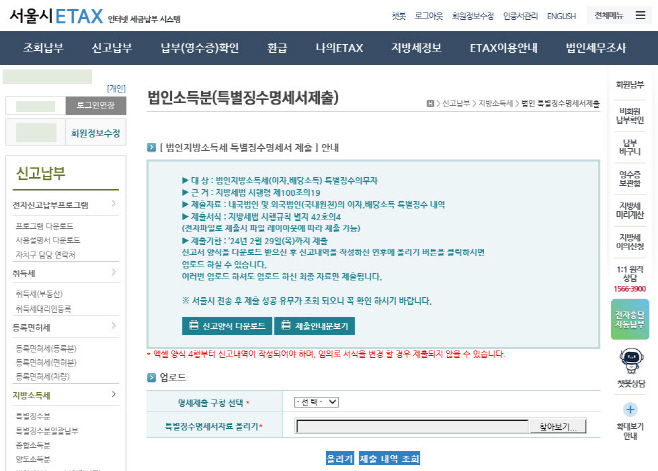Click the 신고양식 다운로드 button
The image size is (658, 471).
point(227,326)
